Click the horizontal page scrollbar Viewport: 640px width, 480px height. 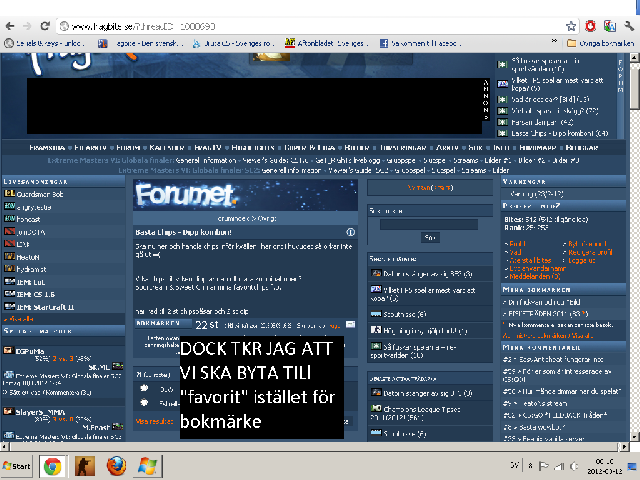coord(314,447)
